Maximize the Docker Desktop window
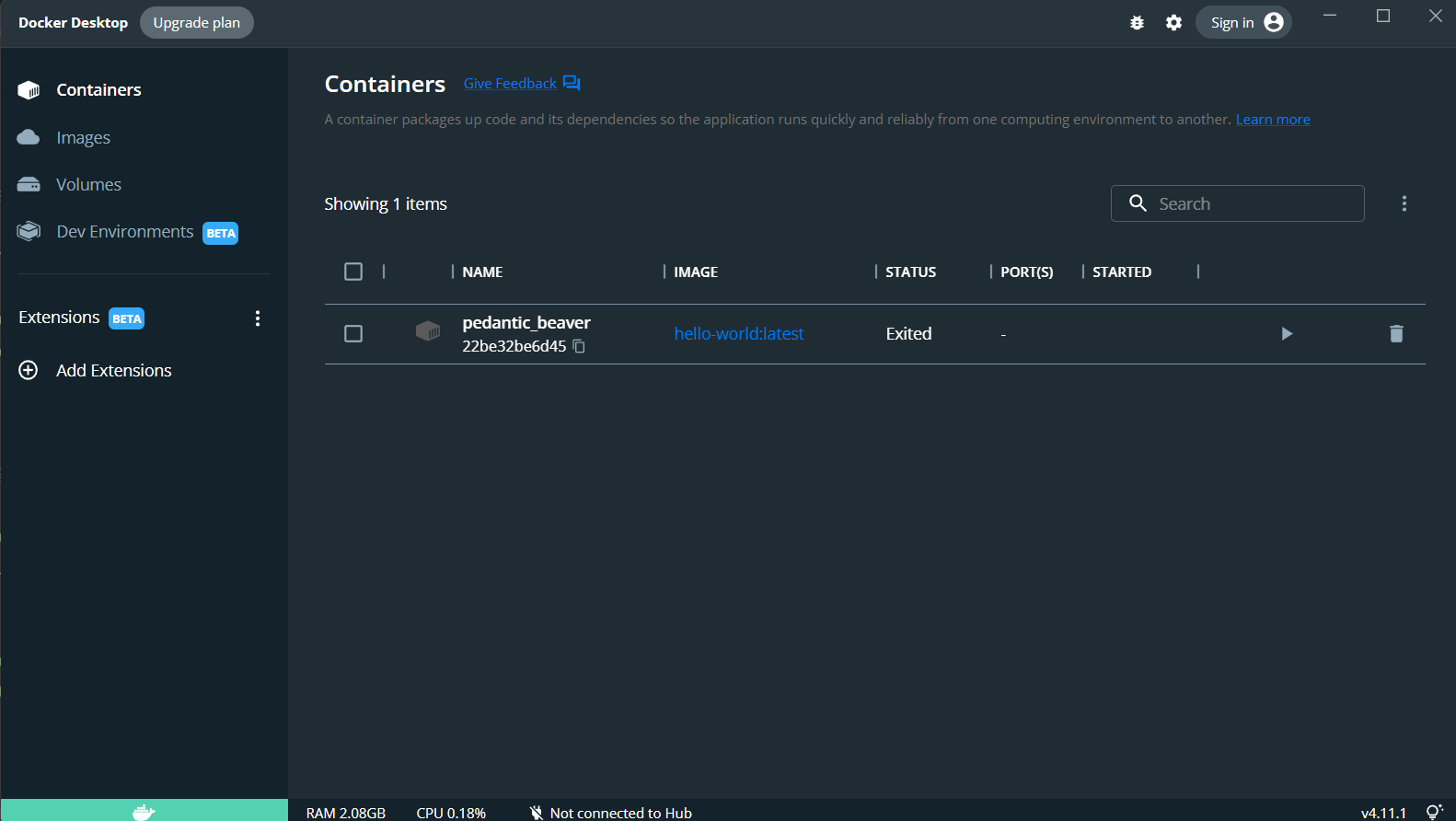Viewport: 1456px width, 821px height. pos(1382,16)
